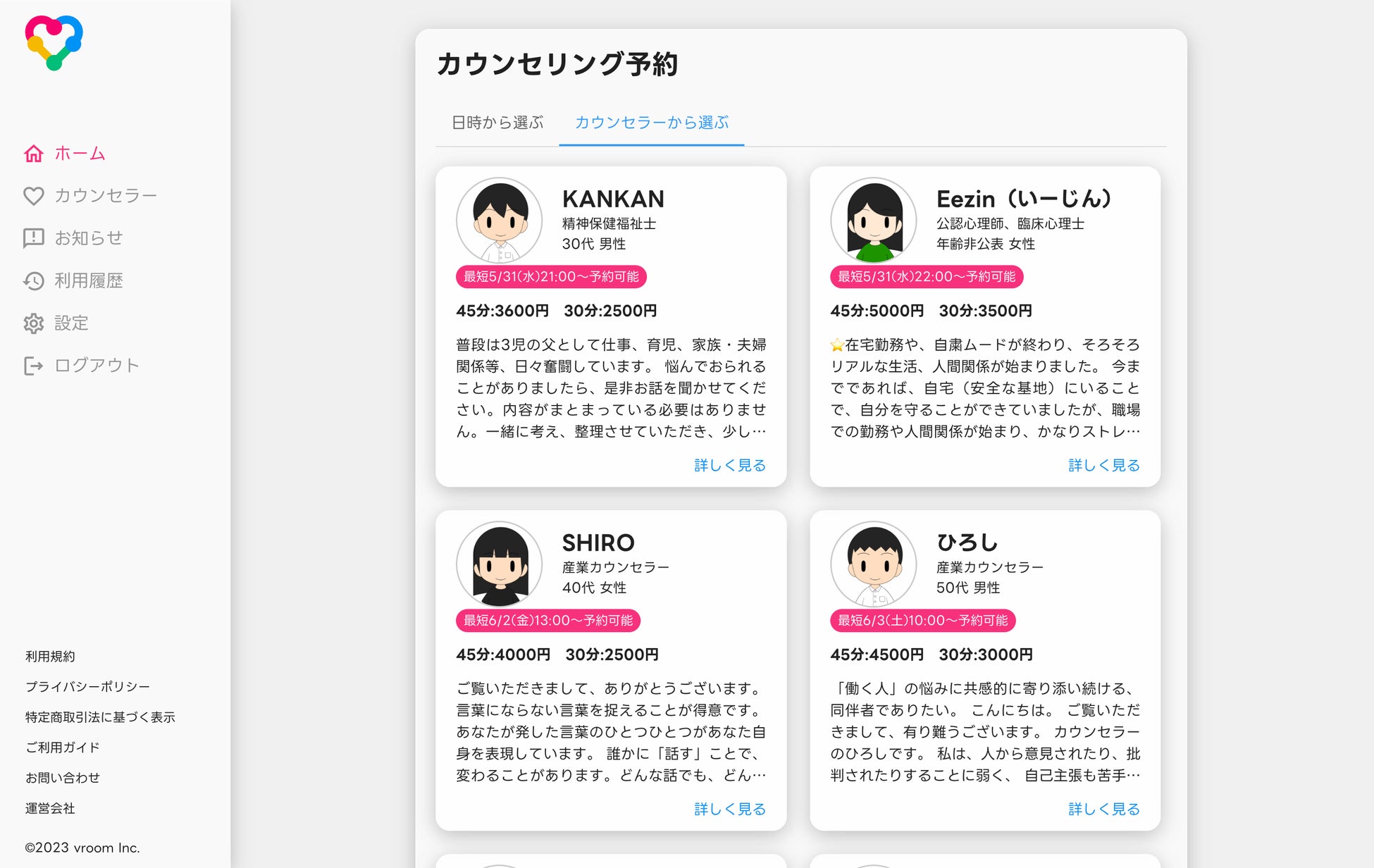This screenshot has width=1374, height=868.
Task: View ひろし's details via 詳しく見る
Action: 1104,809
